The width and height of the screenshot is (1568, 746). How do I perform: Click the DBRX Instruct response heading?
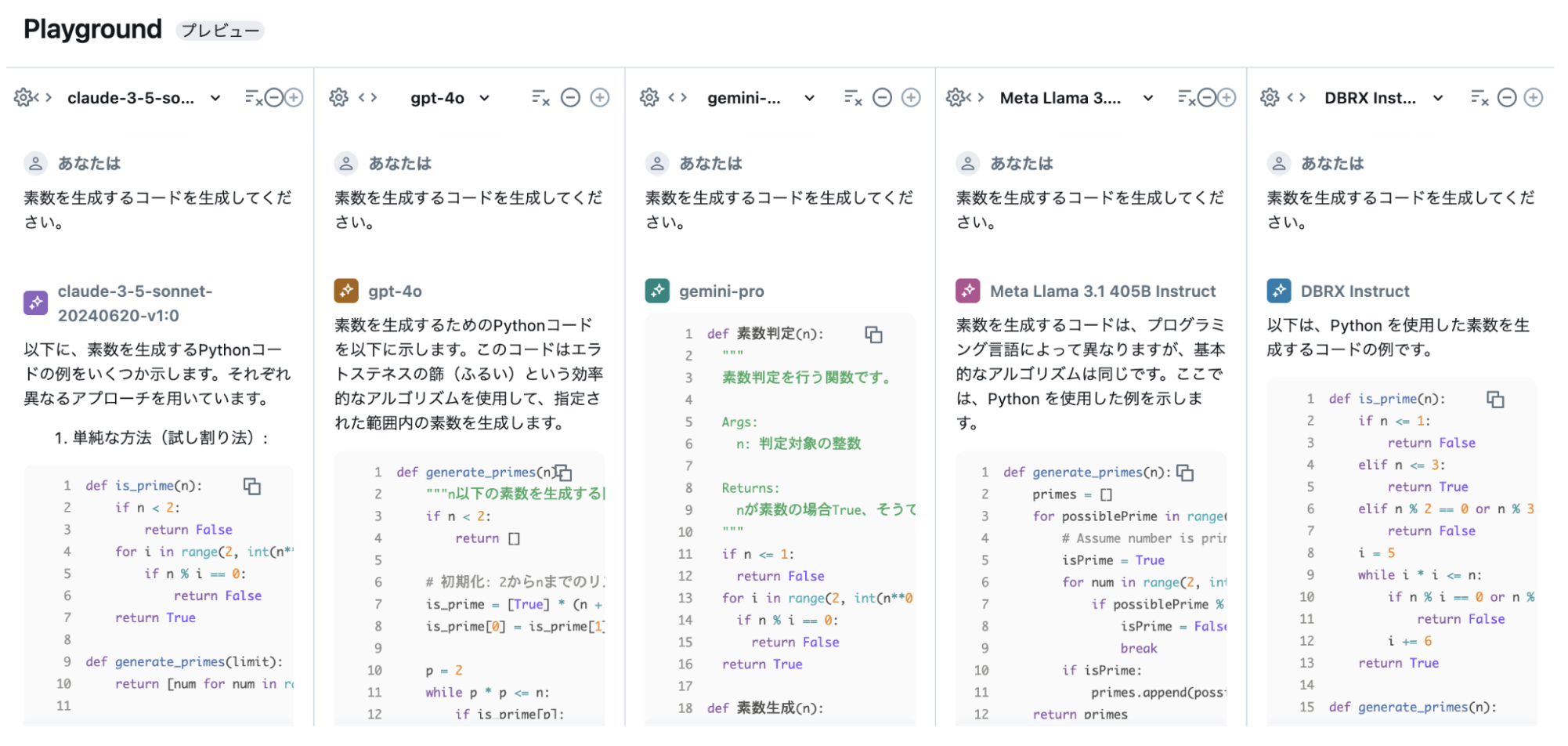1355,292
